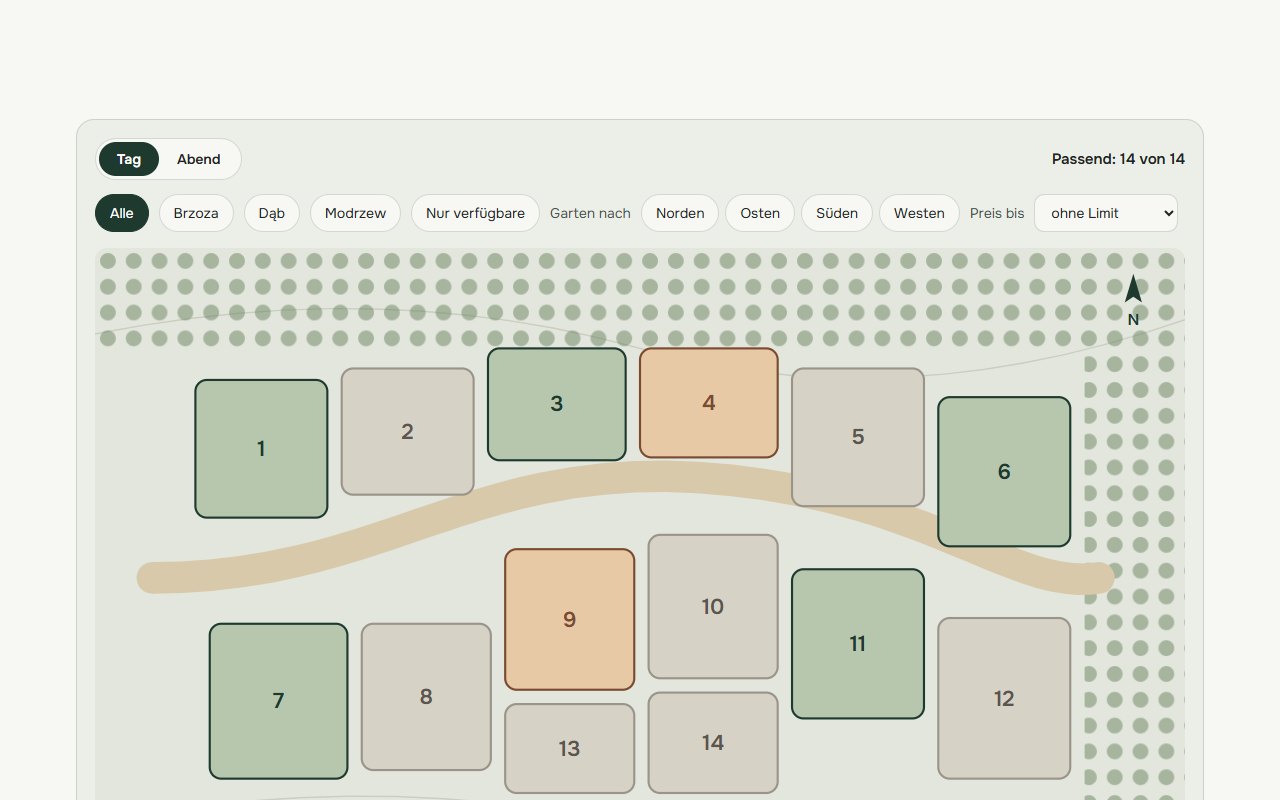1280x800 pixels.
Task: Switch to Abend view
Action: coord(199,159)
